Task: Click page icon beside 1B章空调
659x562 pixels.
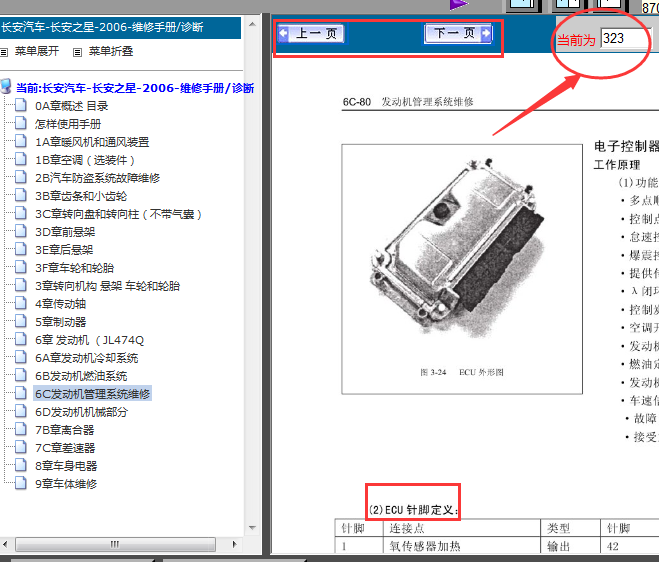Action: [21, 159]
